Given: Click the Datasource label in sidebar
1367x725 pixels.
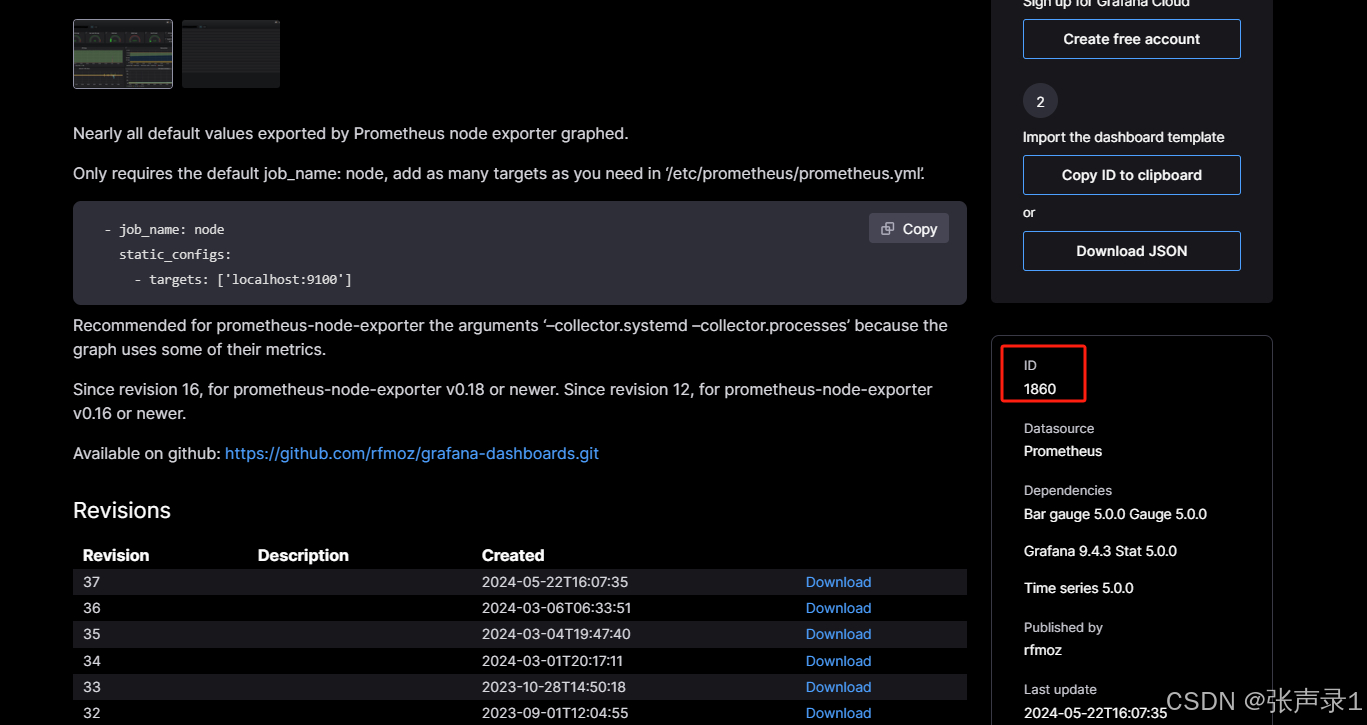Looking at the screenshot, I should 1059,428.
